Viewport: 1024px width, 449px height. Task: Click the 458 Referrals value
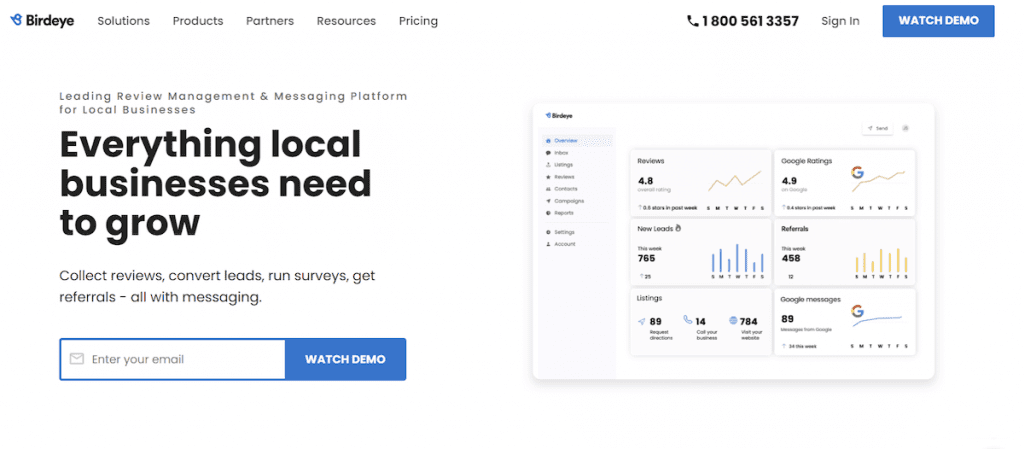[x=790, y=258]
